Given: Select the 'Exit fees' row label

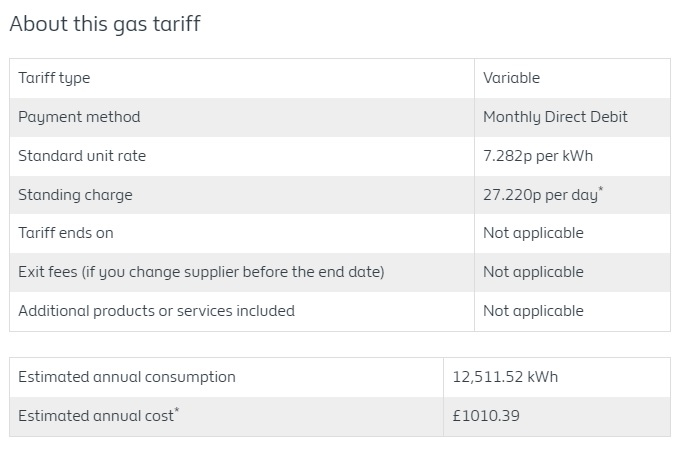Looking at the screenshot, I should tap(201, 272).
